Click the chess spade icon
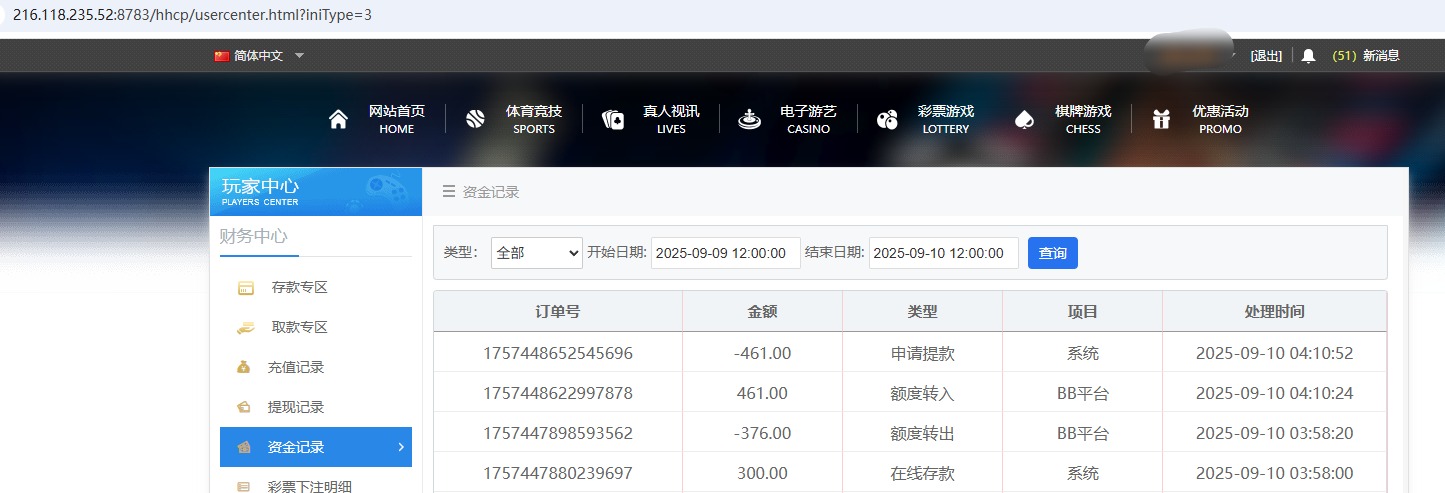This screenshot has width=1445, height=493. [x=1024, y=120]
